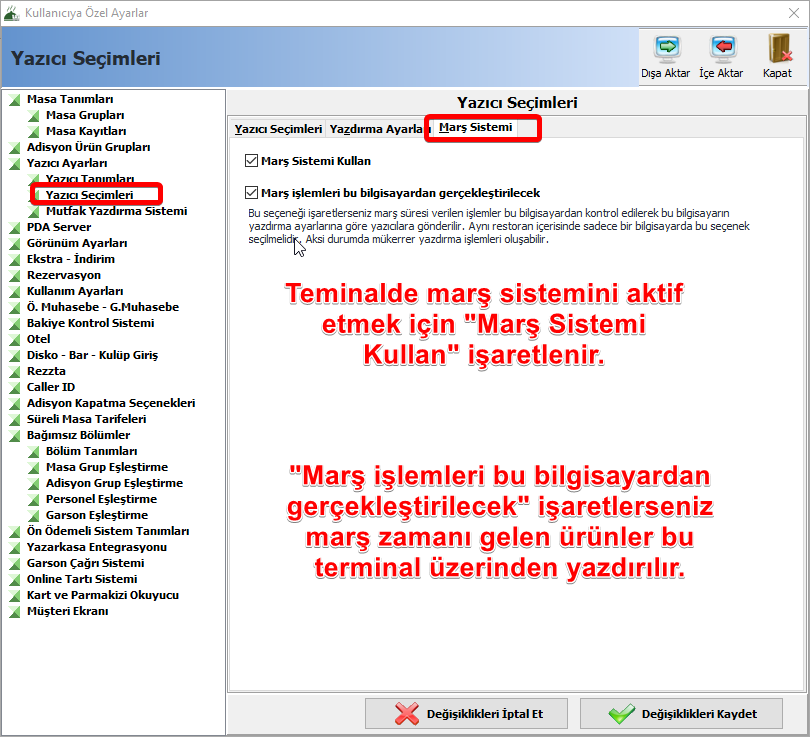The width and height of the screenshot is (810, 737).
Task: Select Yazıcı Seçimleri in the tree
Action: point(89,195)
